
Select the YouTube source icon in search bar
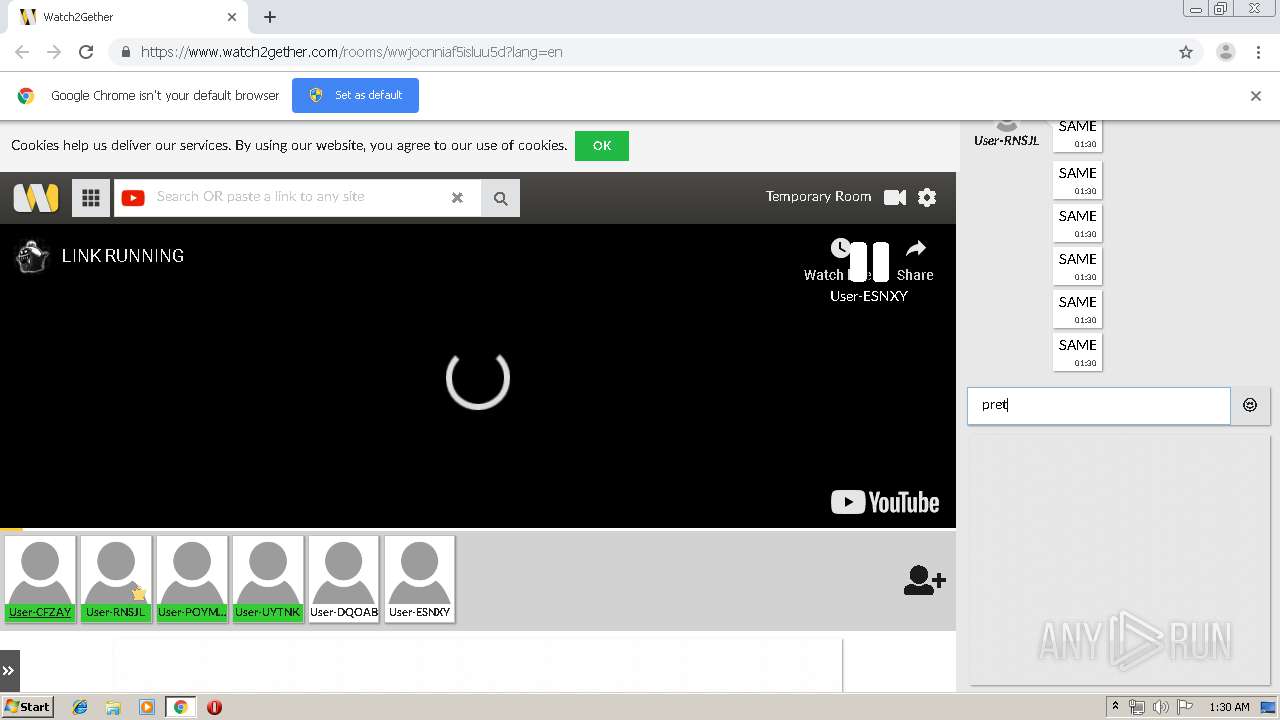tap(133, 198)
